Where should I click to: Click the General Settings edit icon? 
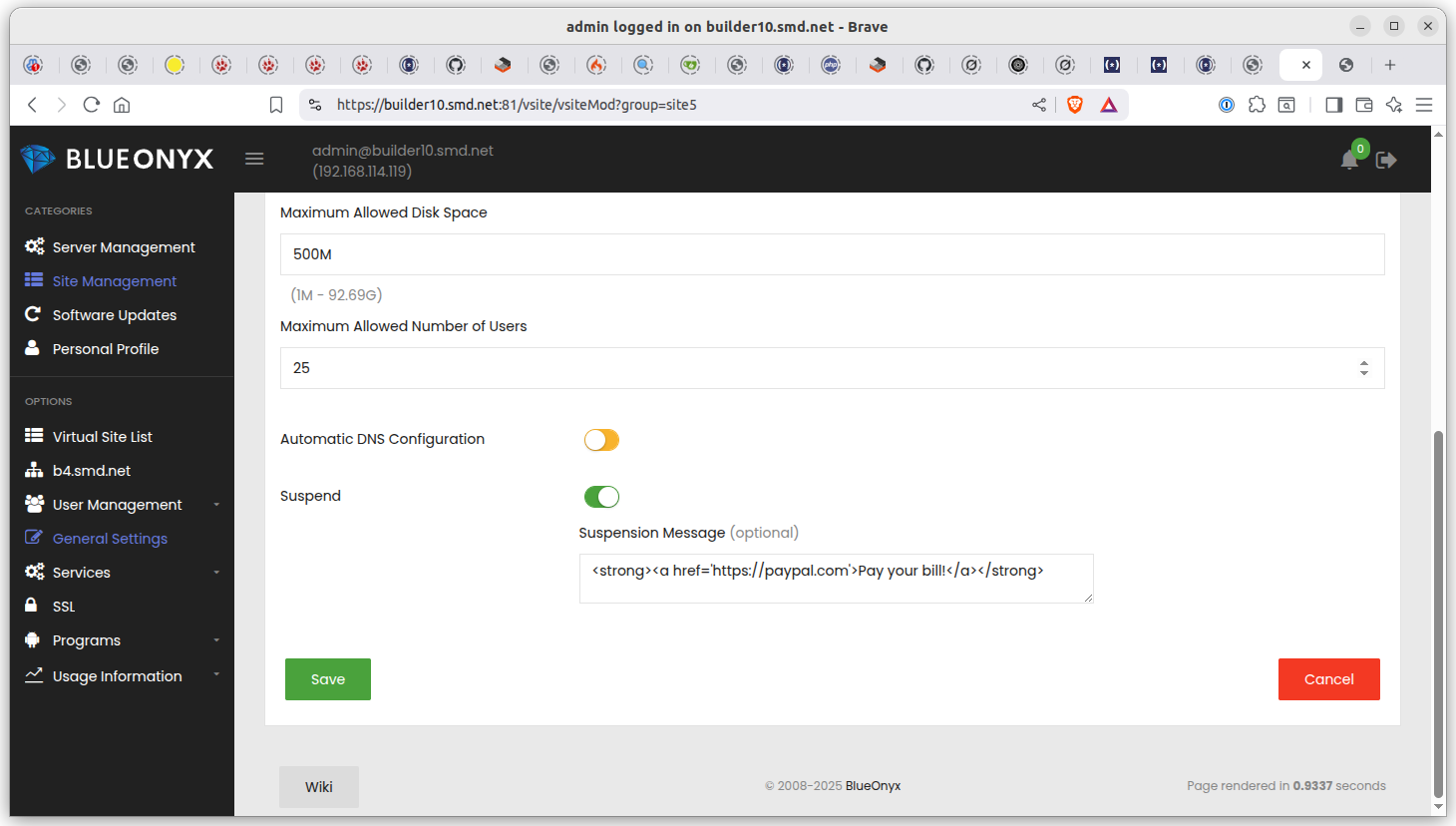click(34, 538)
